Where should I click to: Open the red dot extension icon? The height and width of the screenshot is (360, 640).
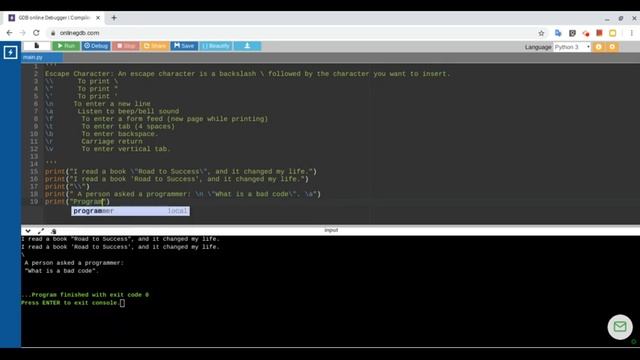pyautogui.click(x=586, y=33)
